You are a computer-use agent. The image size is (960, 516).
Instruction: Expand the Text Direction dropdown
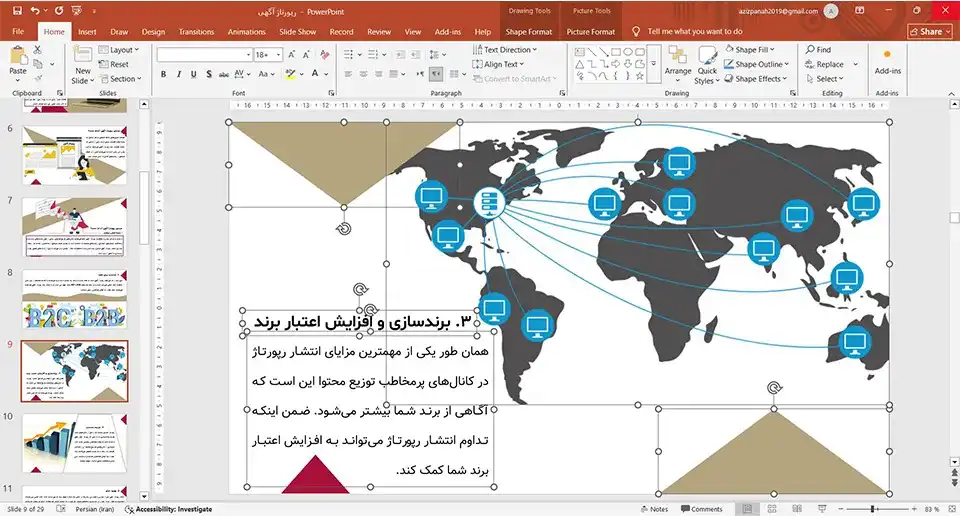point(505,50)
